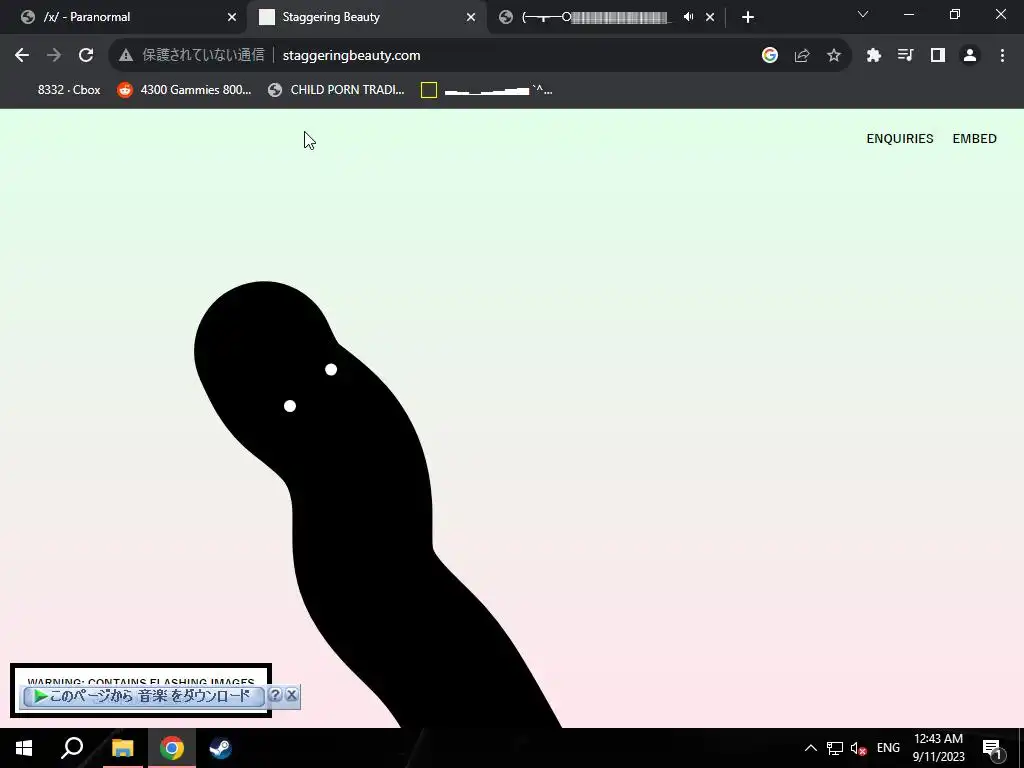Download music with the green play button bar
The image size is (1024, 768).
click(142, 696)
